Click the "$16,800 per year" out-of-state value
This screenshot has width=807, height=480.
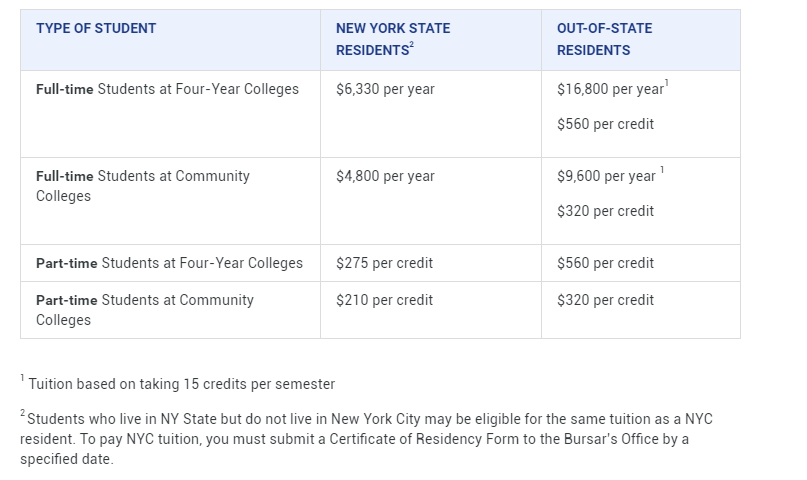(x=610, y=89)
